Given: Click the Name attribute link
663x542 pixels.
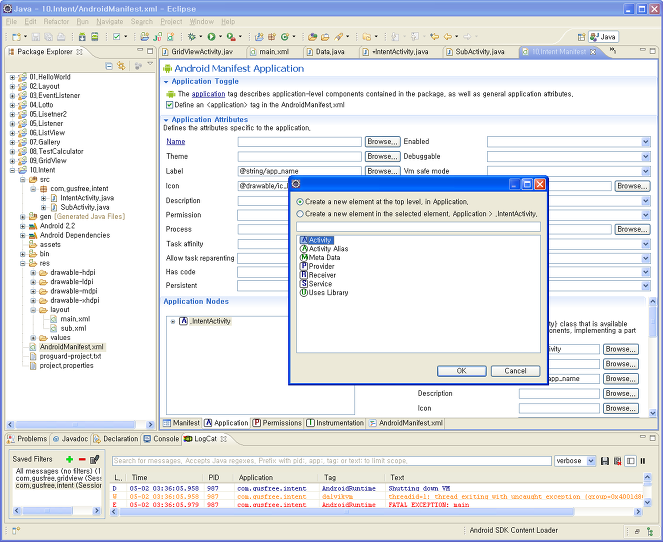Looking at the screenshot, I should 175,142.
